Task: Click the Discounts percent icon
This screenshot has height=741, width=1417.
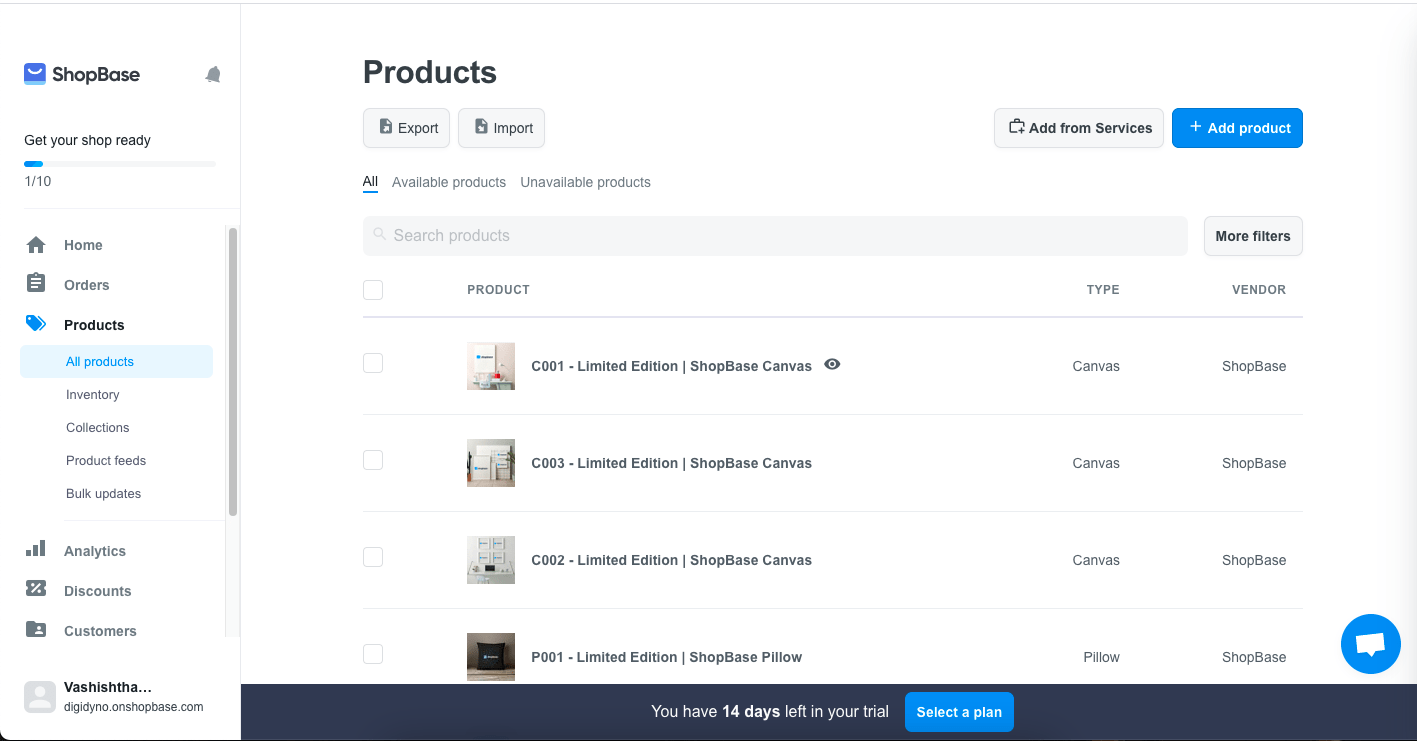Action: pos(36,589)
